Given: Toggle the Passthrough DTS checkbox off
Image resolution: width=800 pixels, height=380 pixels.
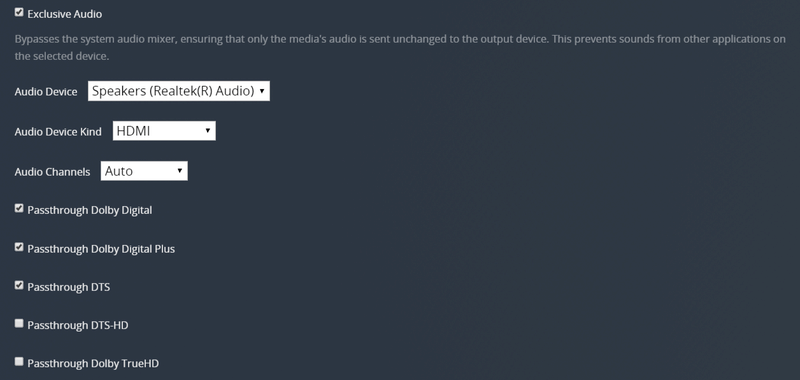Looking at the screenshot, I should [x=19, y=285].
